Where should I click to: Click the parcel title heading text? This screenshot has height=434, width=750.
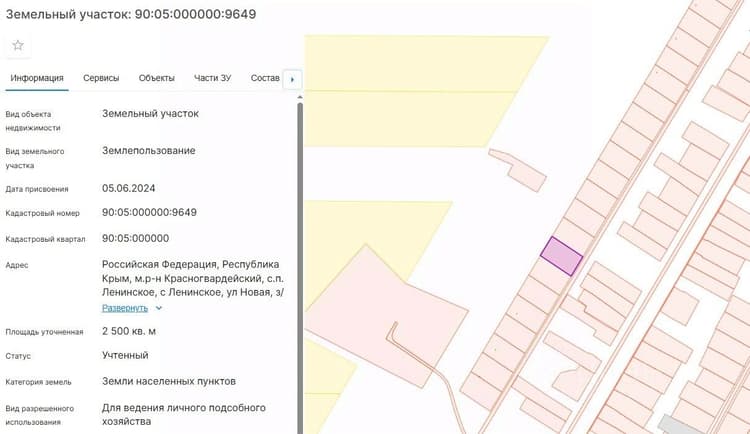(x=131, y=14)
